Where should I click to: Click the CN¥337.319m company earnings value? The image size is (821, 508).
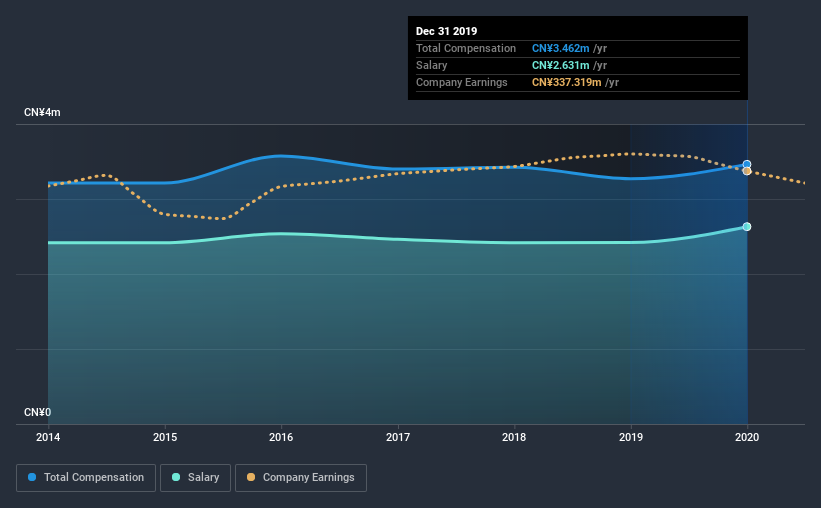(x=567, y=82)
